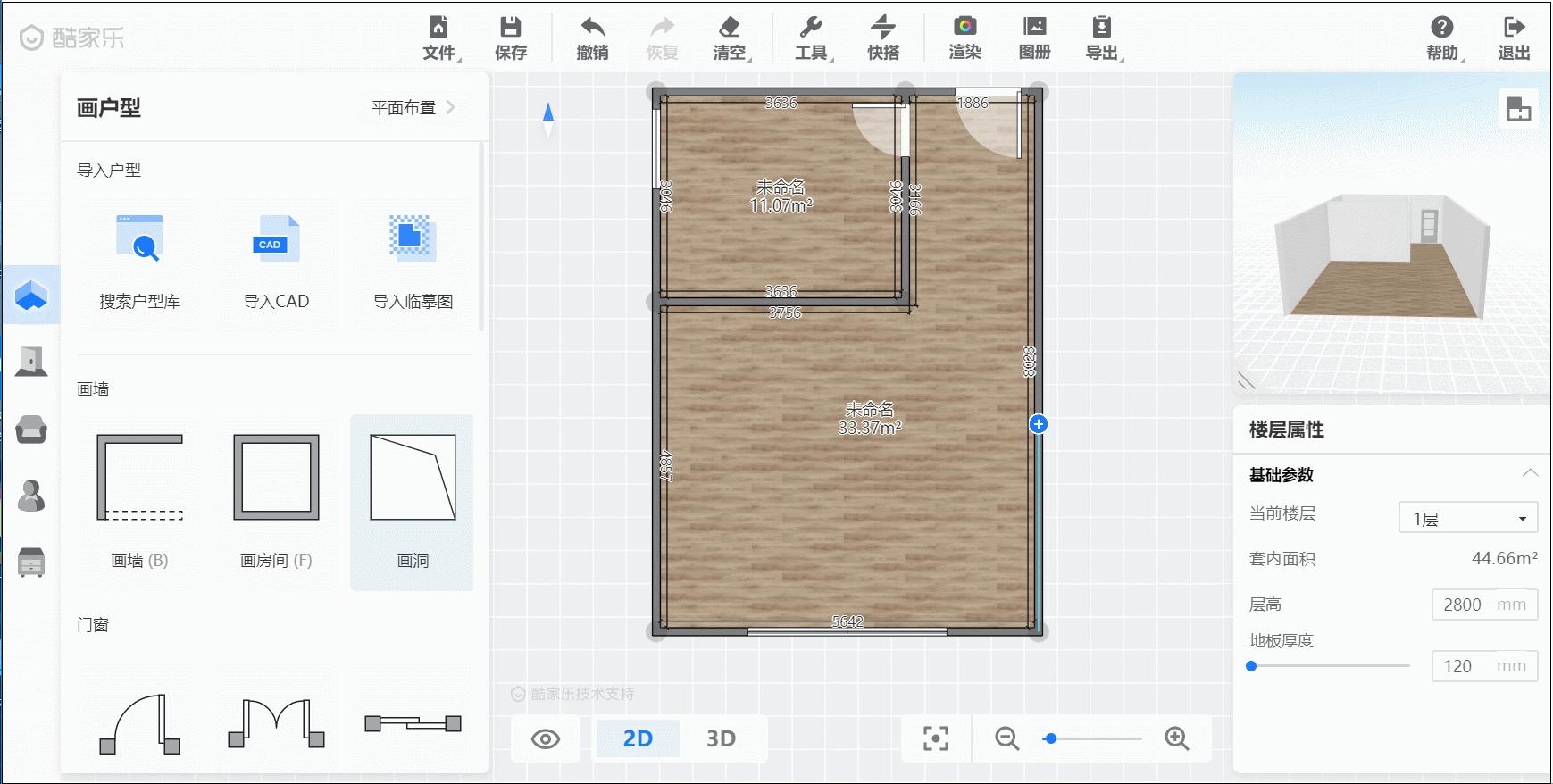
Task: Redo with the 恢复 button
Action: pos(663,38)
